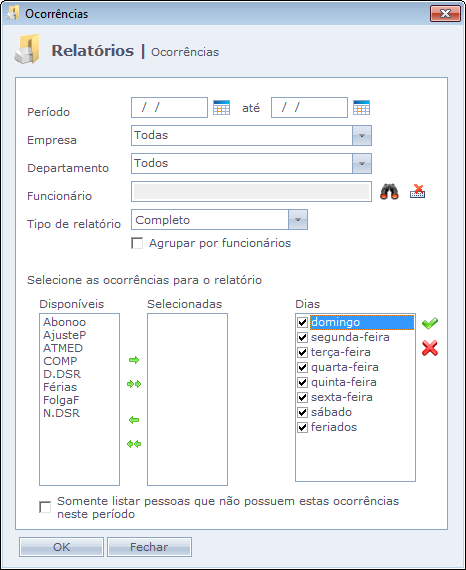Uncheck the feriados checkbox

coord(302,427)
